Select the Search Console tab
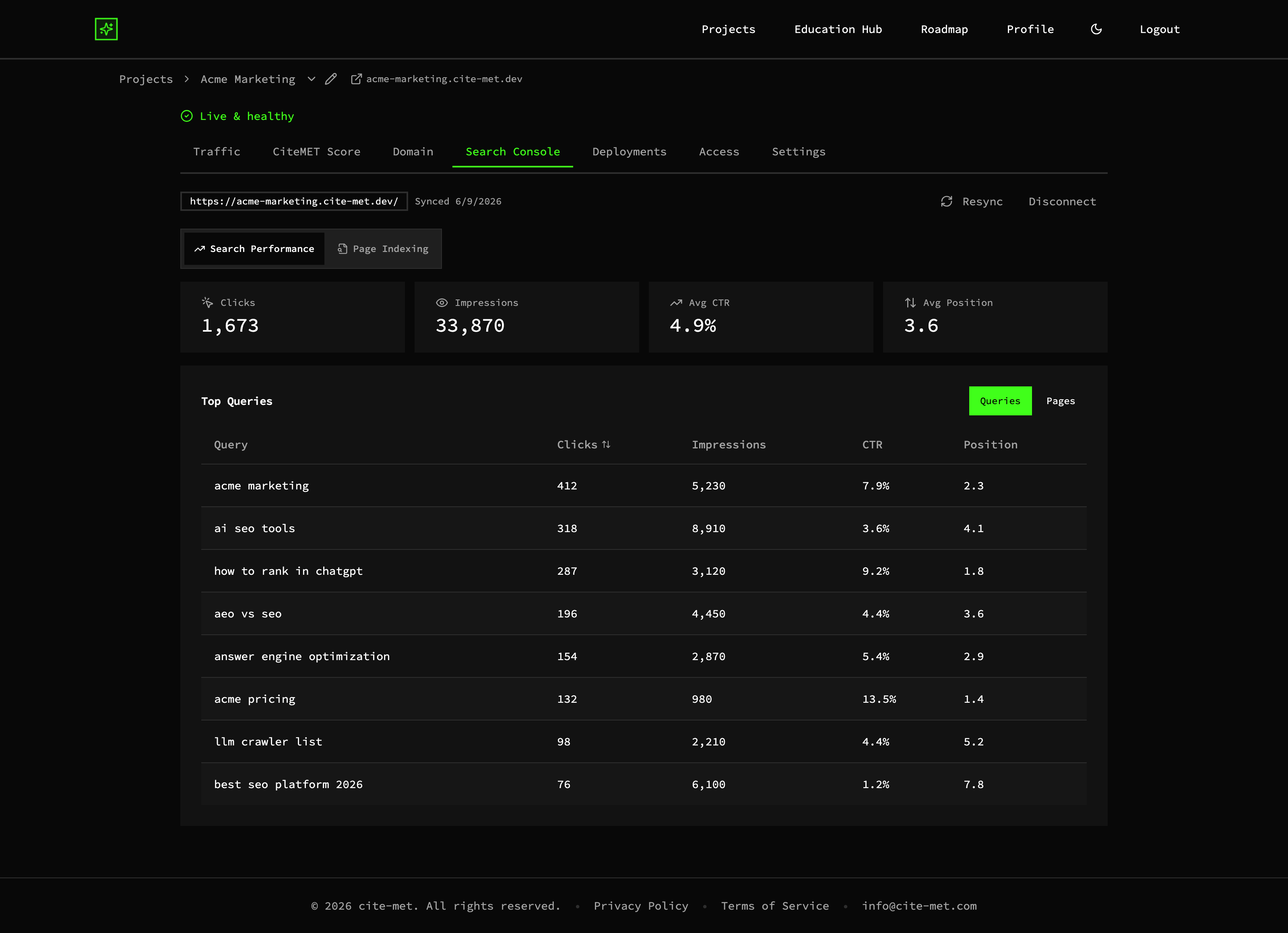This screenshot has width=1288, height=933. pos(513,152)
